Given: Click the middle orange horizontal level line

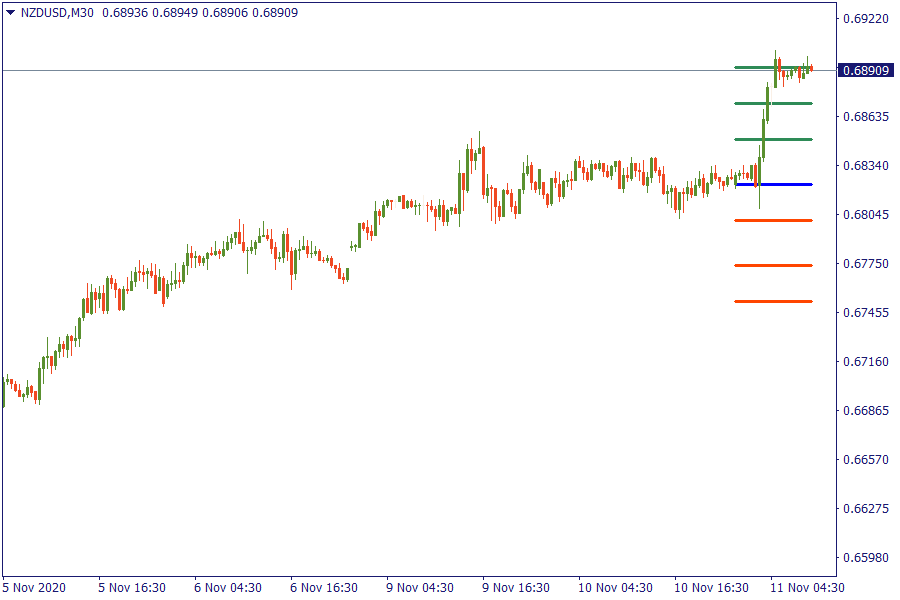Looking at the screenshot, I should (x=773, y=265).
